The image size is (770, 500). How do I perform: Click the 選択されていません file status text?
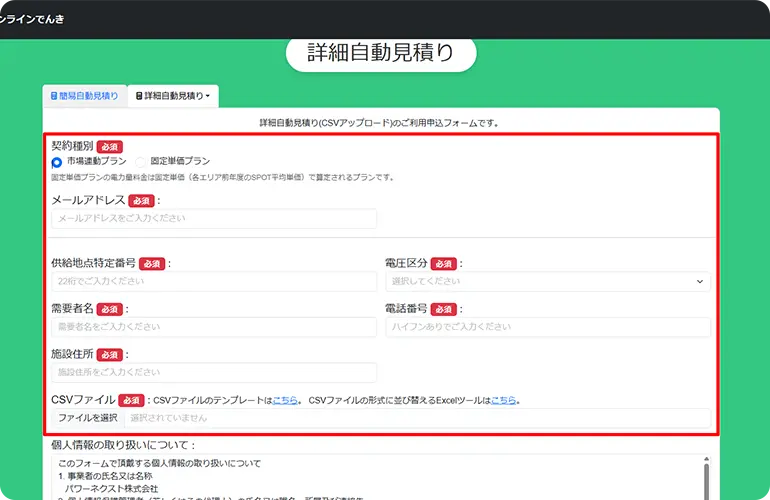168,418
